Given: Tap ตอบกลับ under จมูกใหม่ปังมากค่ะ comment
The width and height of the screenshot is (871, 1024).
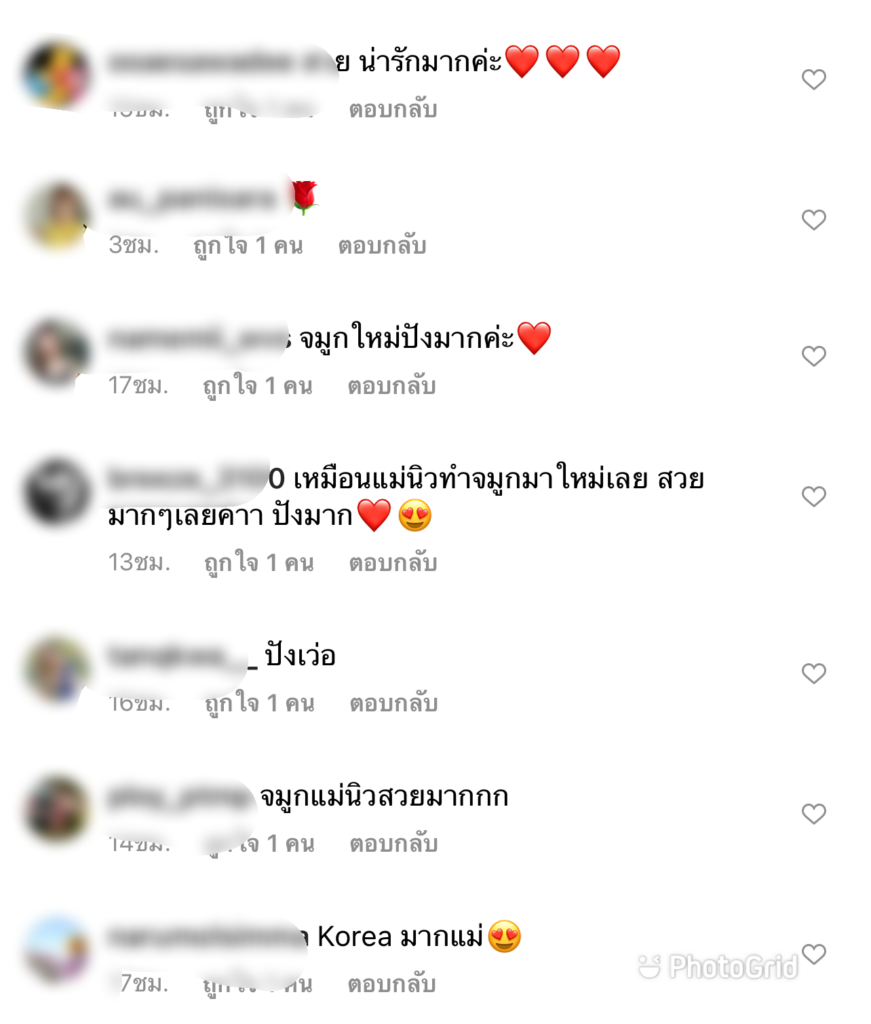Looking at the screenshot, I should tap(391, 386).
